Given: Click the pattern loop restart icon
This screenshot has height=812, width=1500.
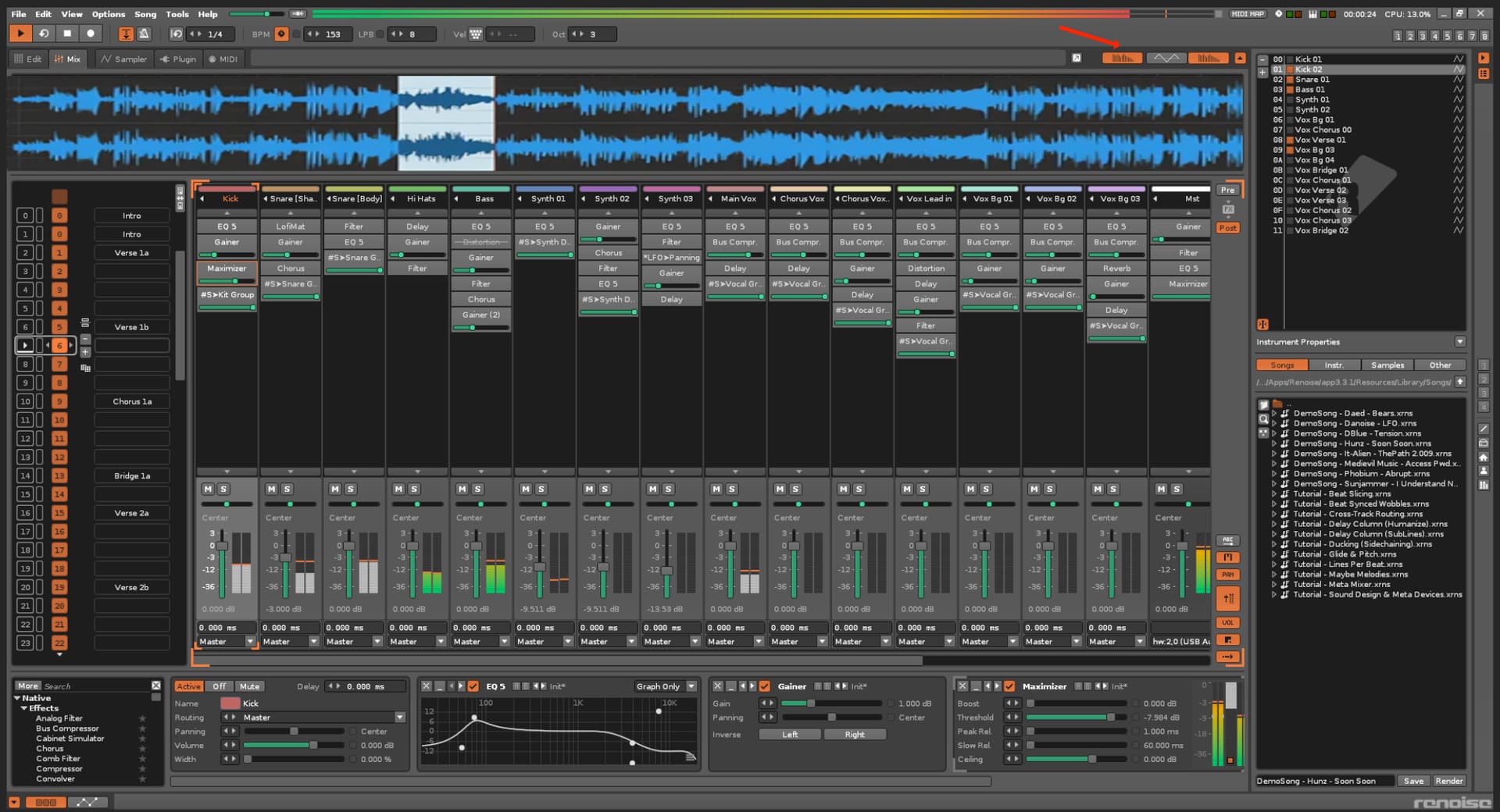Looking at the screenshot, I should tap(44, 34).
